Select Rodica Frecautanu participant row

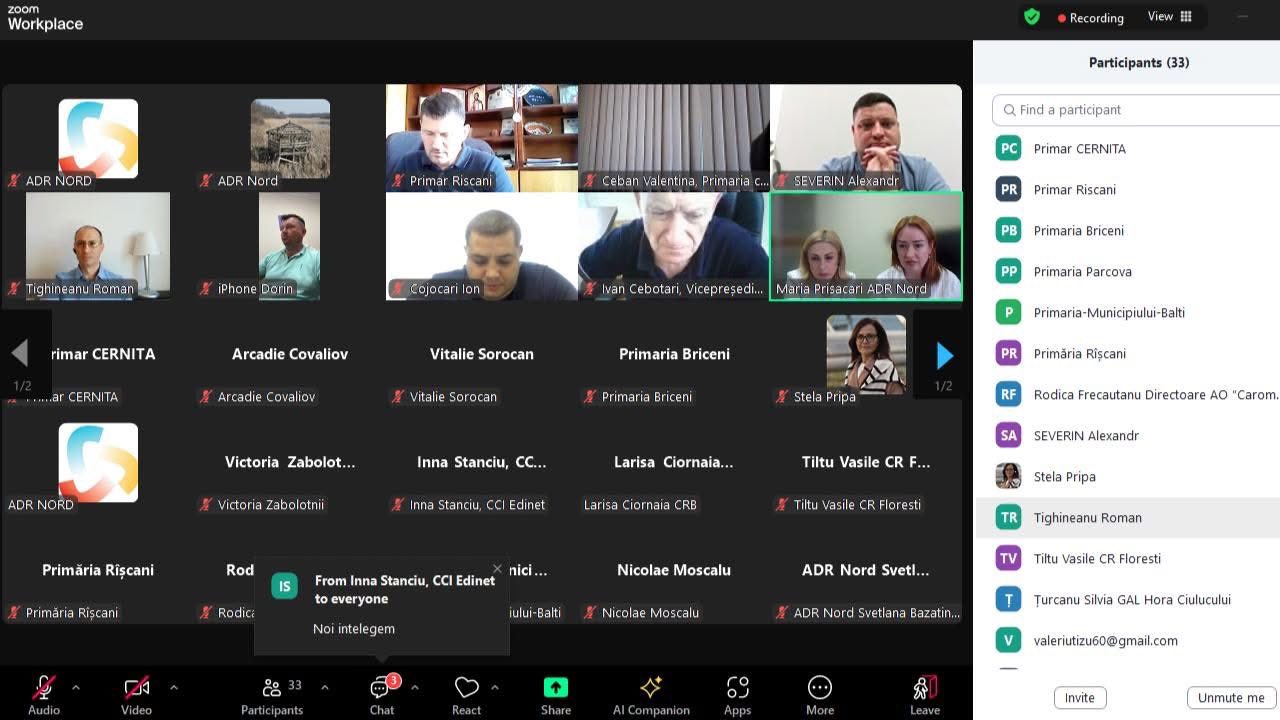point(1128,395)
